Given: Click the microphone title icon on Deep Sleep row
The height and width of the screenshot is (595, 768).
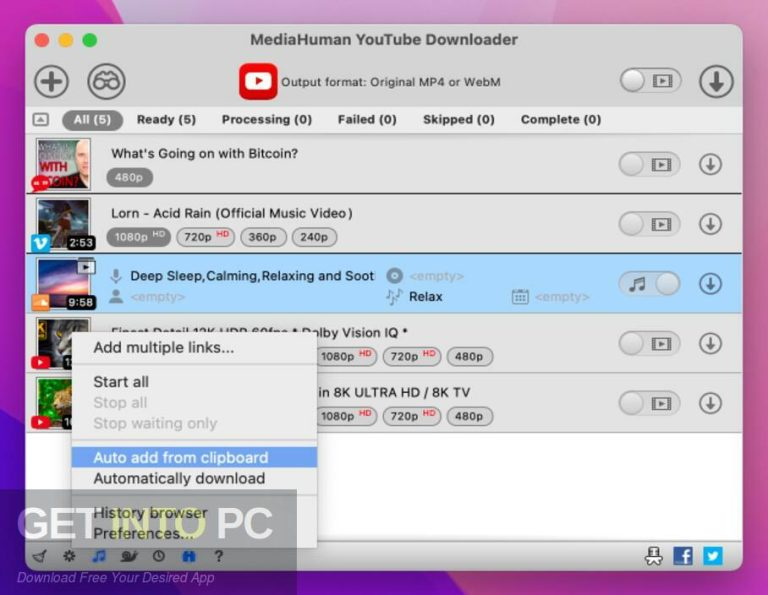Looking at the screenshot, I should click(116, 276).
